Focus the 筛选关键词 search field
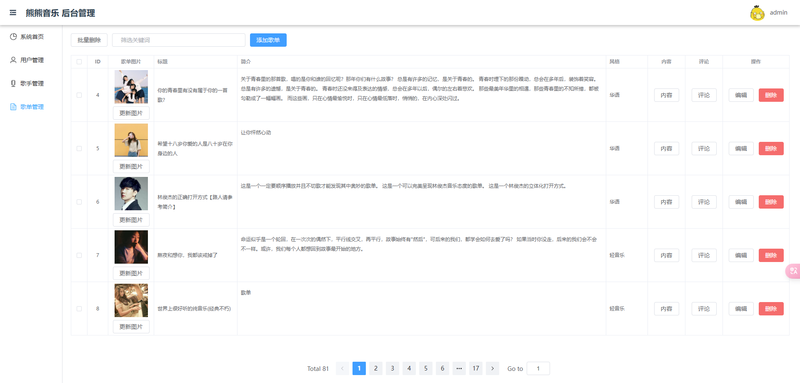The image size is (800, 383). point(179,40)
